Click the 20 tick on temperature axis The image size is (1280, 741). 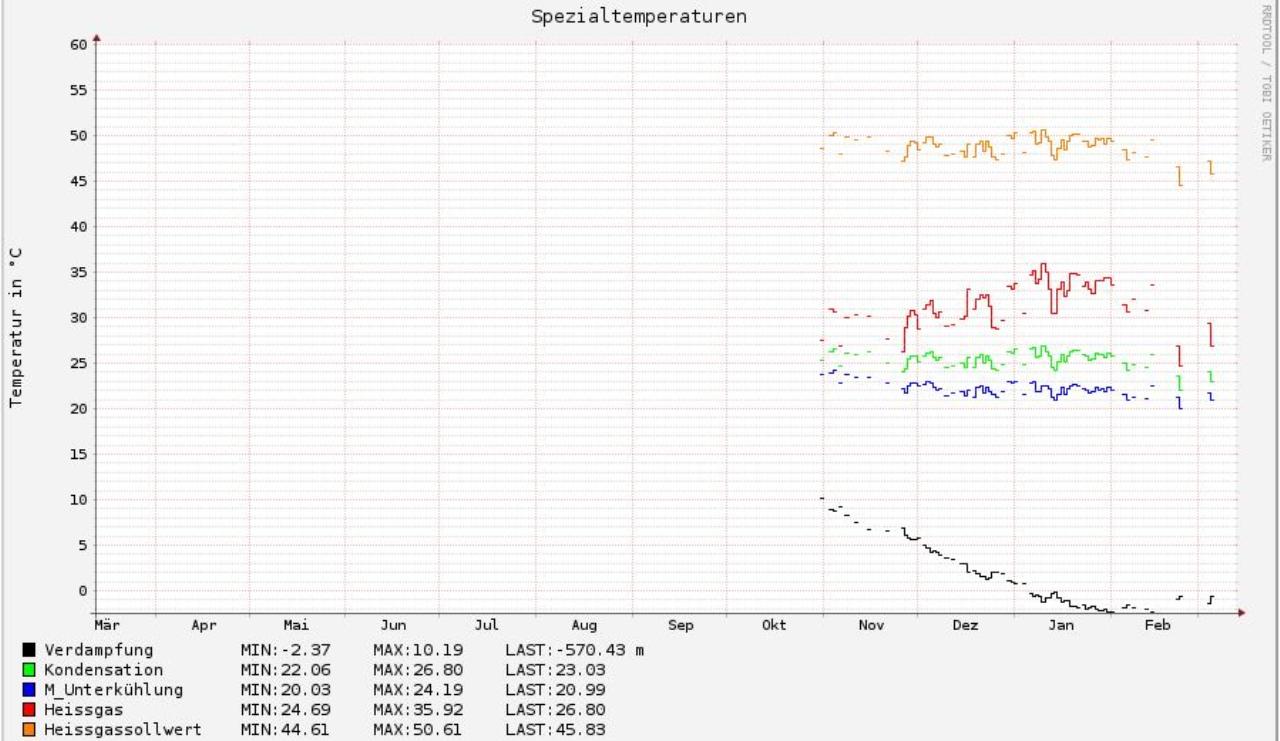(79, 408)
